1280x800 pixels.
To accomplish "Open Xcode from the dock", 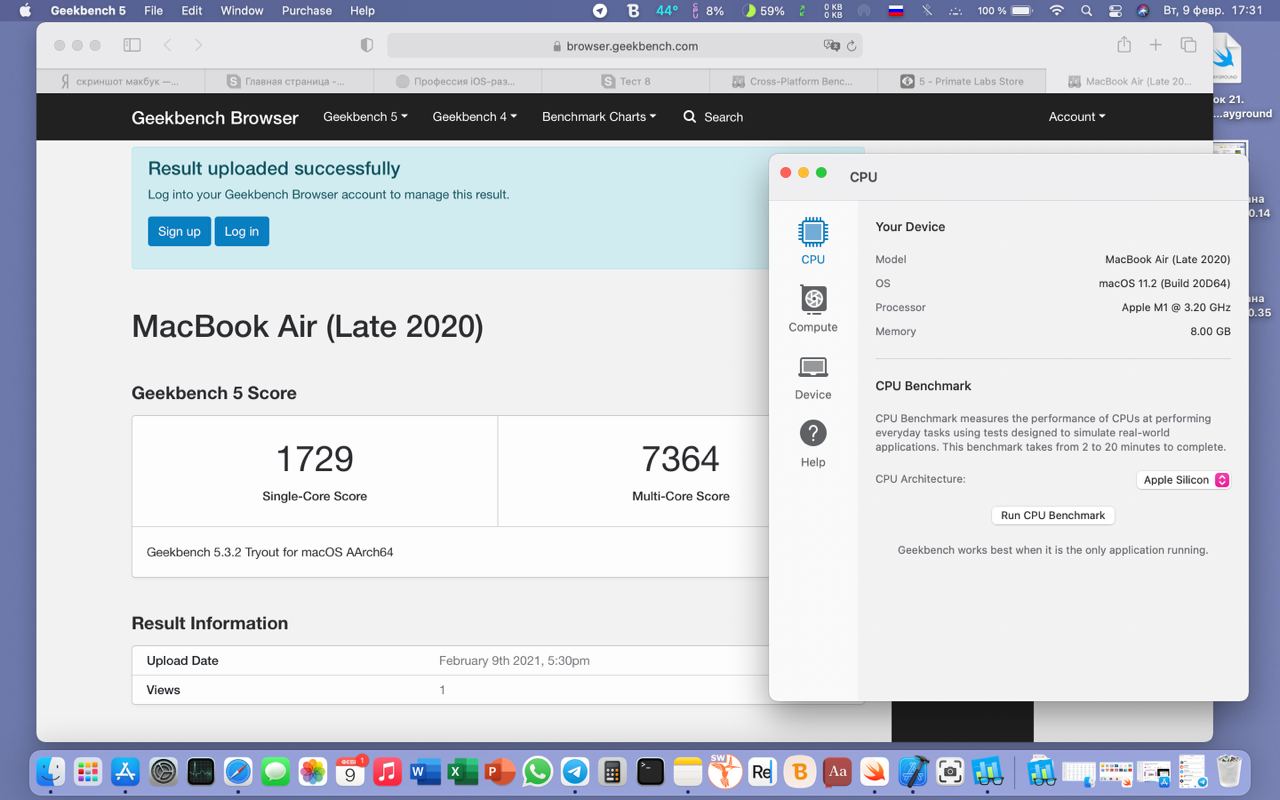I will (913, 772).
